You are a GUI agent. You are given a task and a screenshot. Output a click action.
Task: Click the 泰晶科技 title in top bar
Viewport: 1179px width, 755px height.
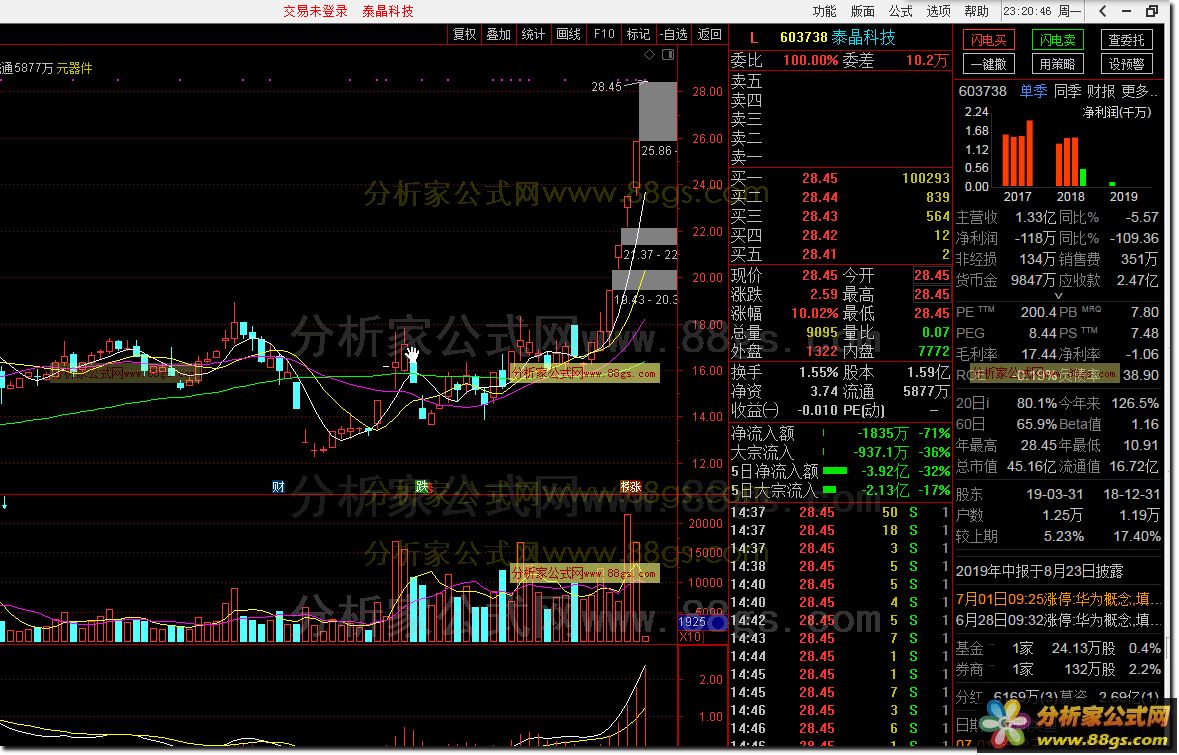coord(388,11)
